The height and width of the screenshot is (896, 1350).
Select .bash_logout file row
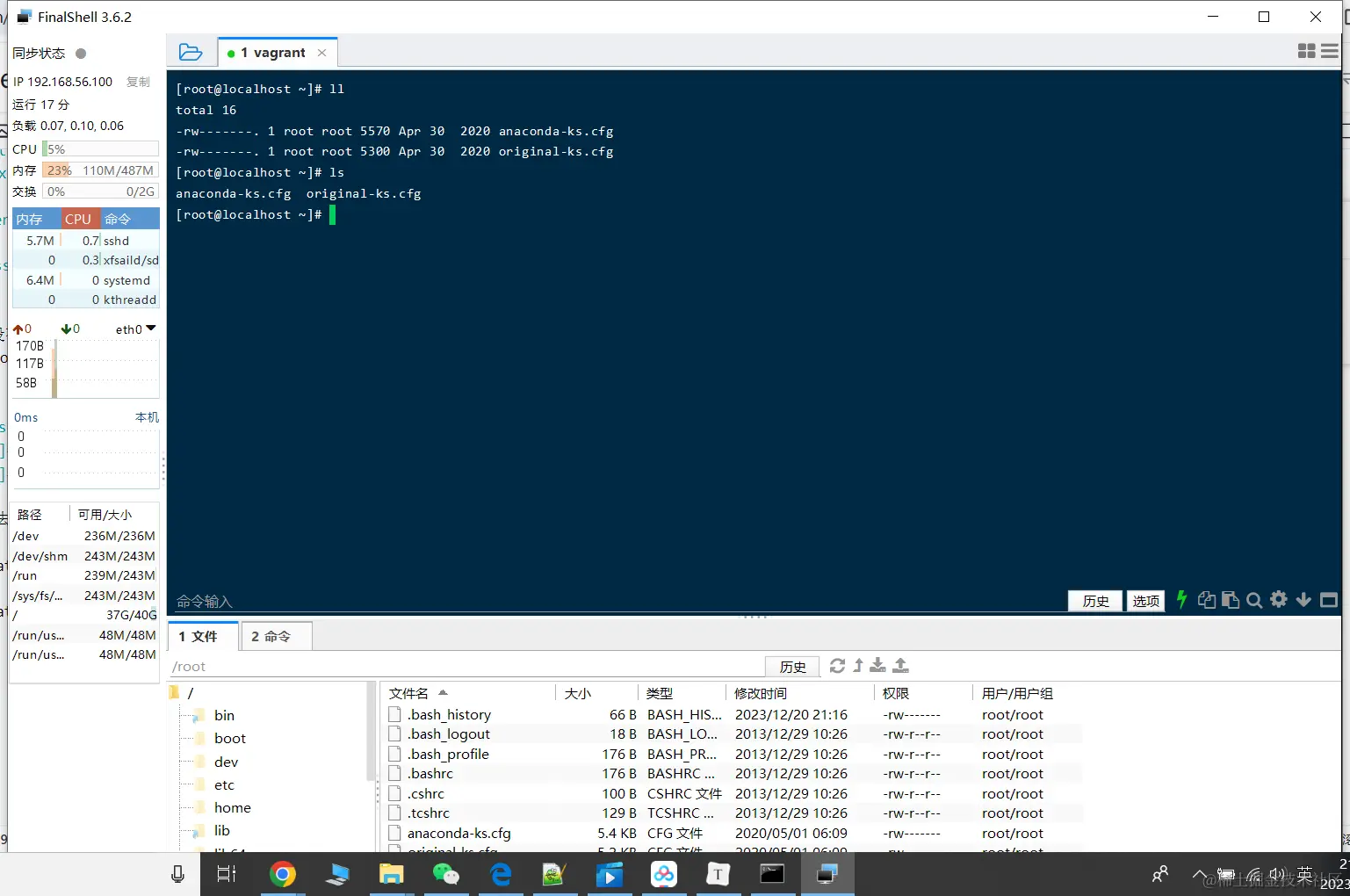(x=733, y=734)
